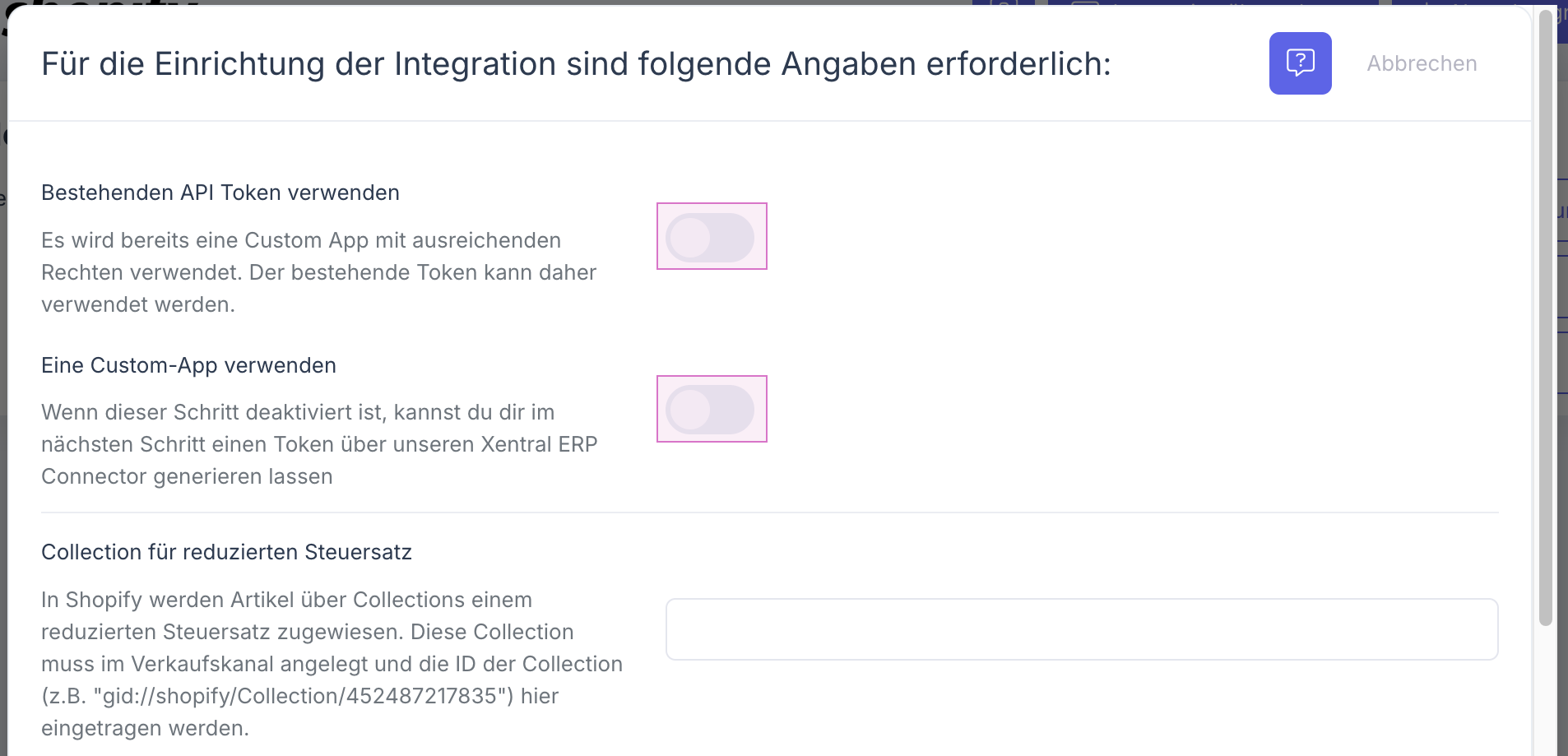1568x756 pixels.
Task: Click the 'Bestehenden API Token verwenden' label
Action: [x=220, y=192]
